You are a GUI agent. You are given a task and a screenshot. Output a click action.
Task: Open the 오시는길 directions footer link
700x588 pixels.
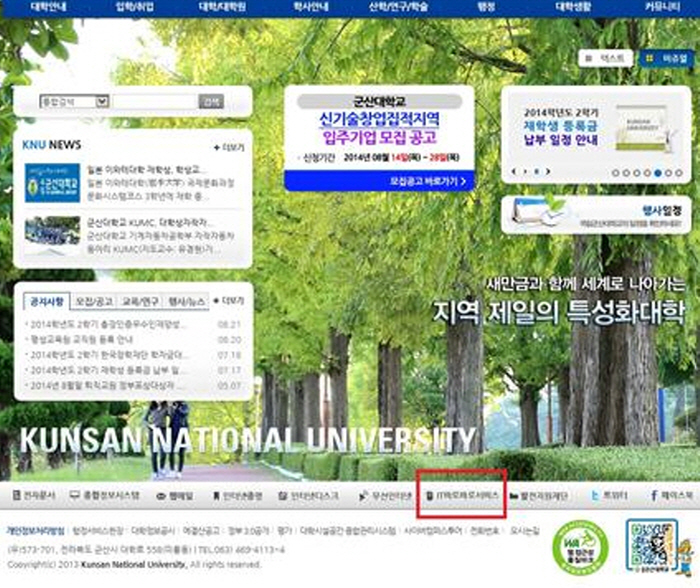(525, 530)
